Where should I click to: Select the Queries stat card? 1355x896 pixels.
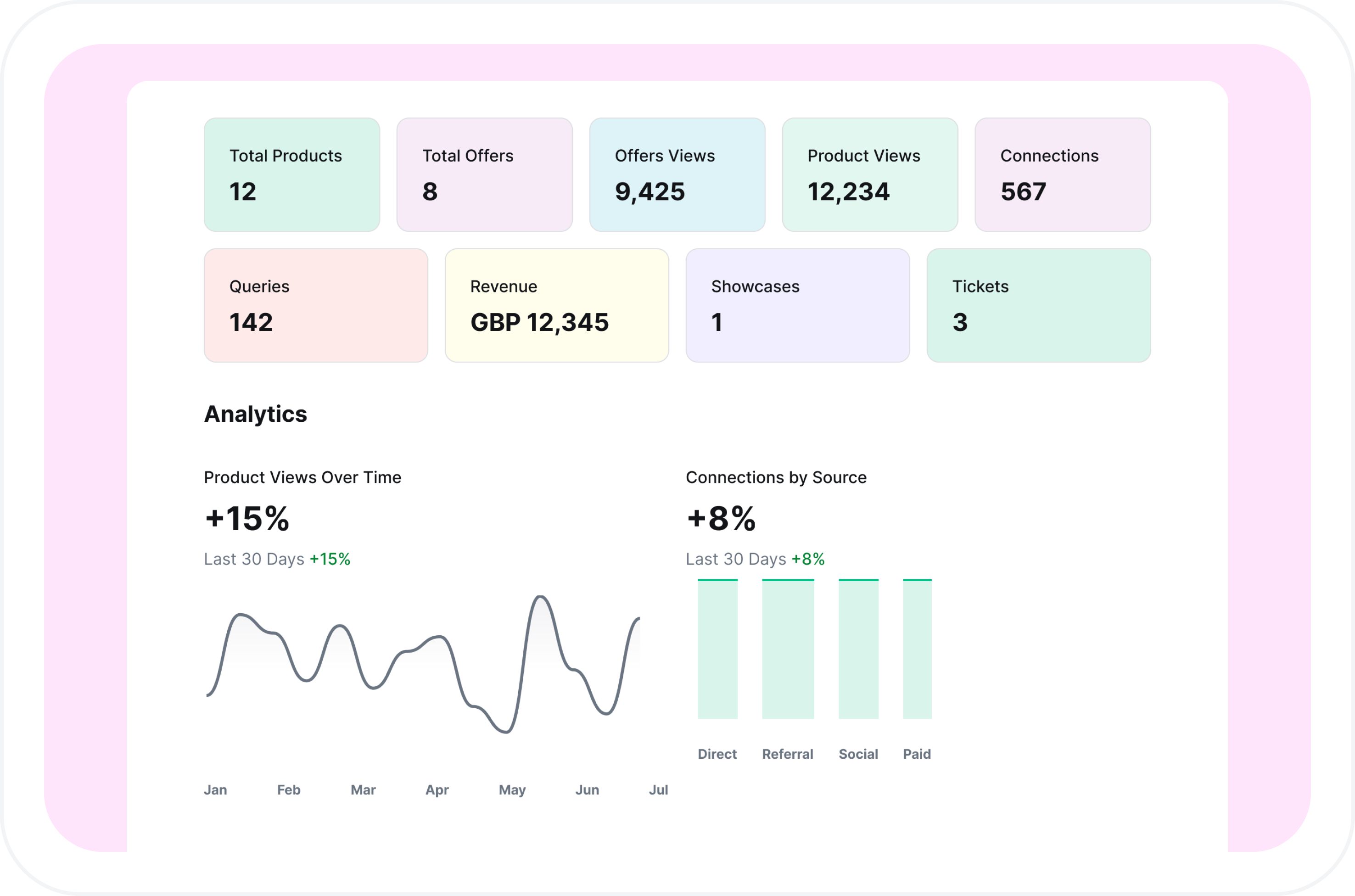pyautogui.click(x=315, y=305)
